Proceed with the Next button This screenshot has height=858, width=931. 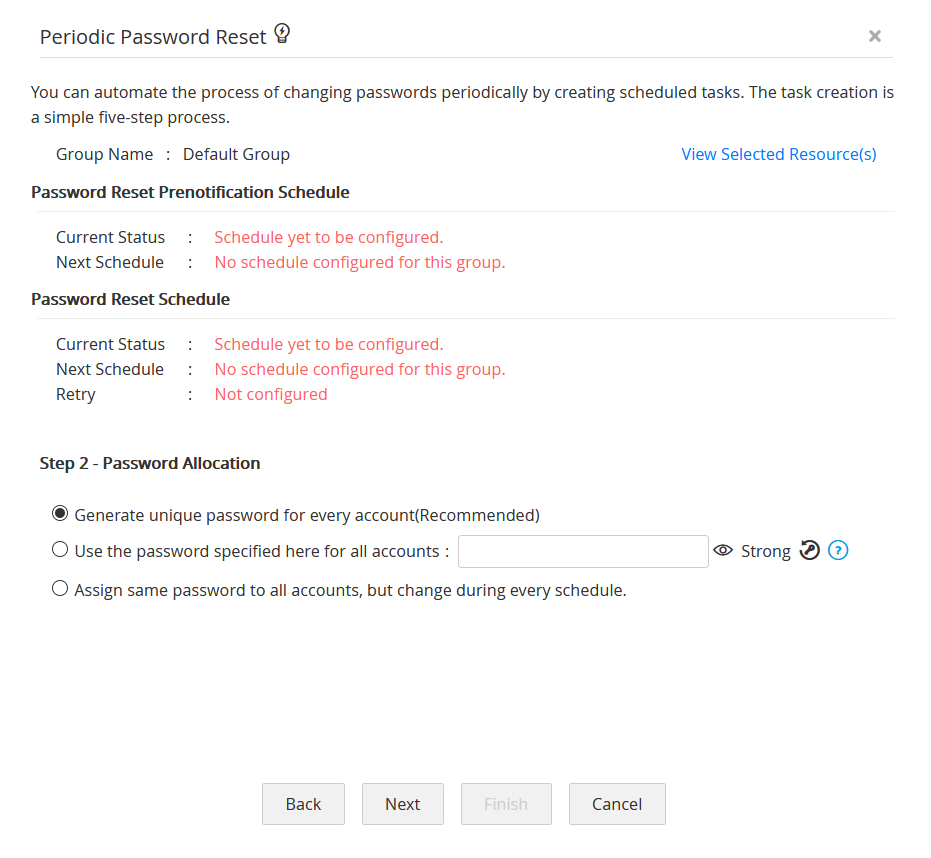pyautogui.click(x=402, y=804)
